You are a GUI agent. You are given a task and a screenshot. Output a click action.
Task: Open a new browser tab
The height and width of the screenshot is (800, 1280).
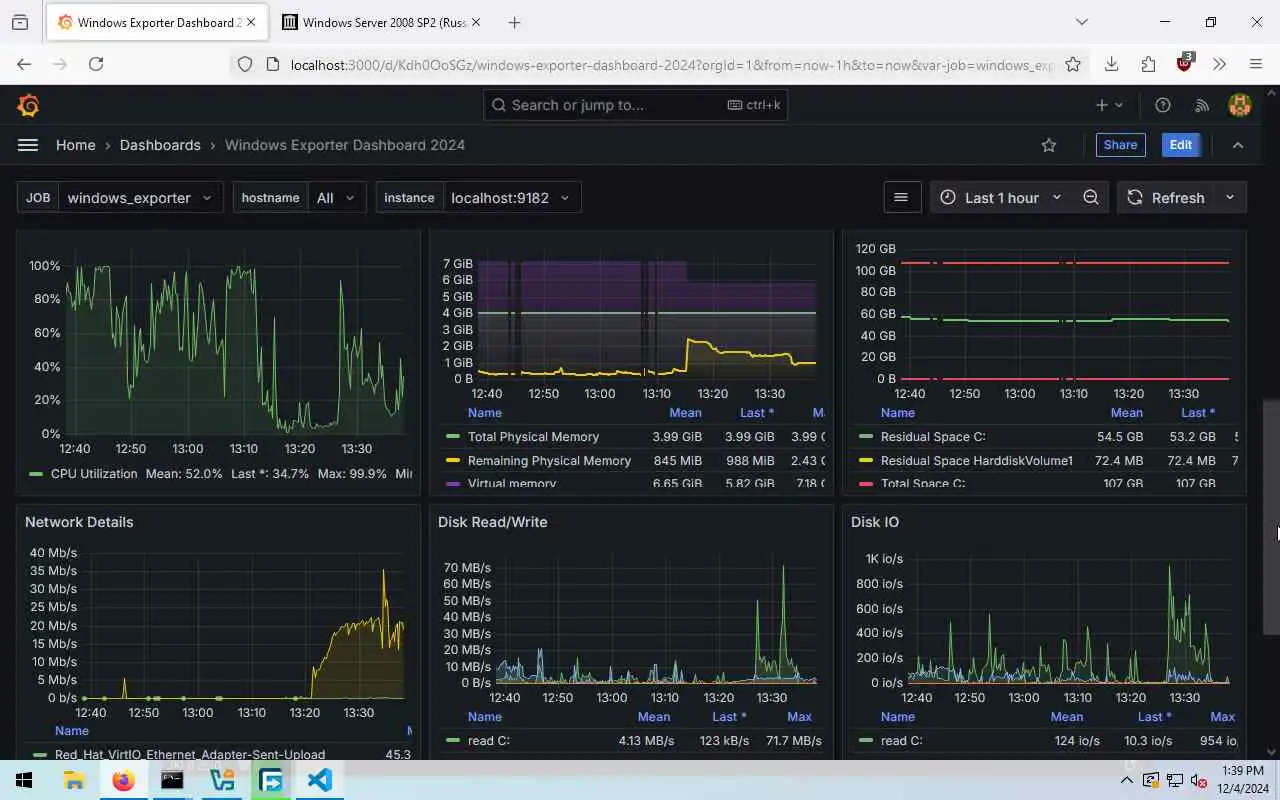point(514,22)
